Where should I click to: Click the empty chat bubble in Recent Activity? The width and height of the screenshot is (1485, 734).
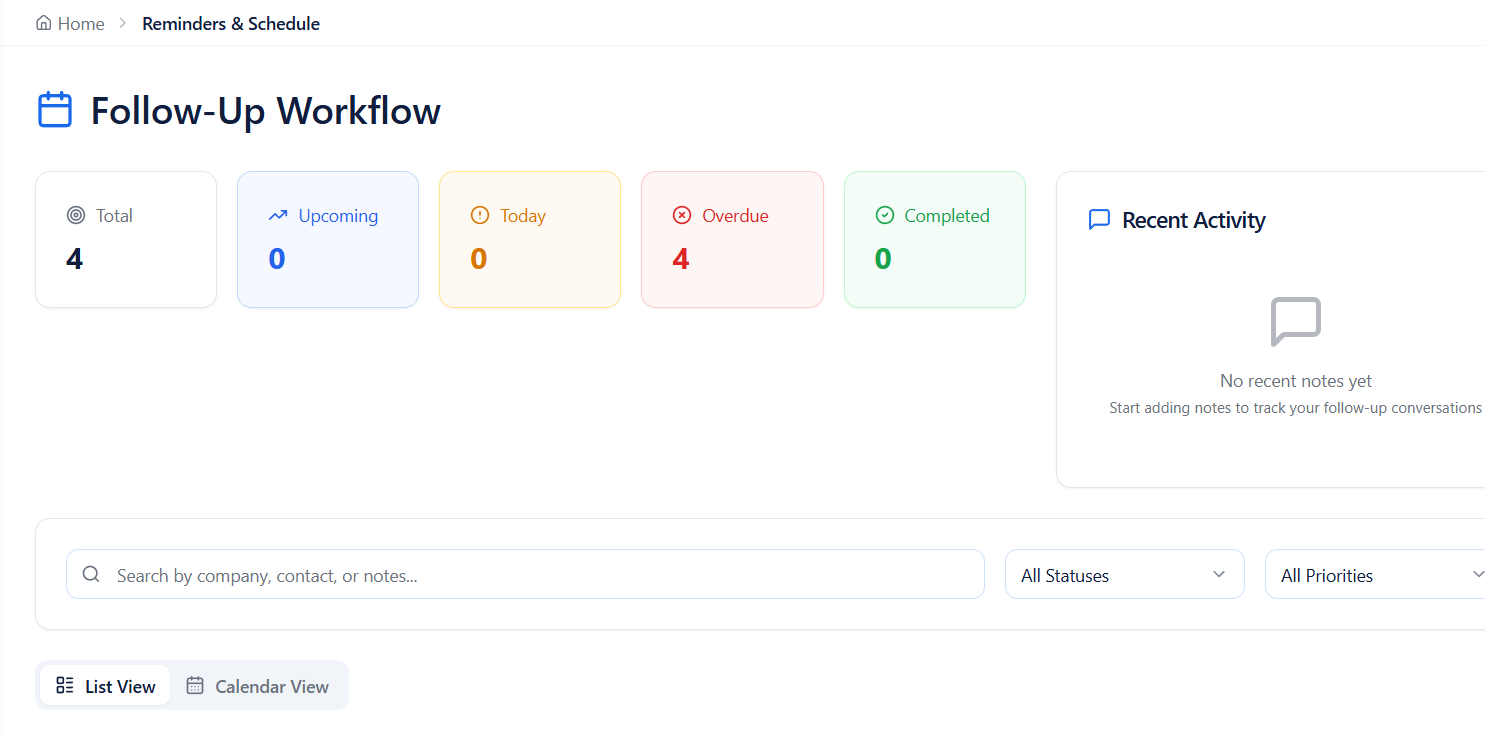[1295, 321]
